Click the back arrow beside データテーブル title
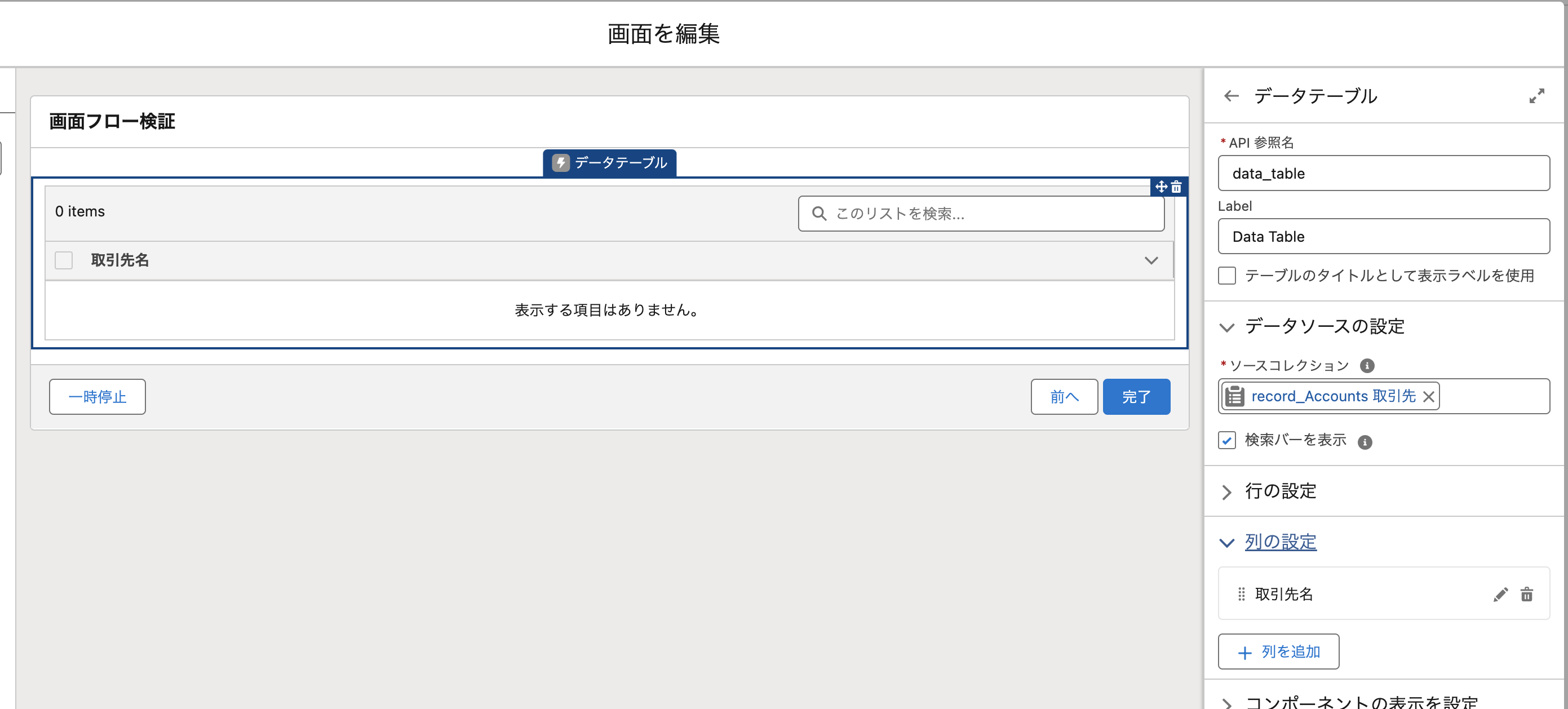This screenshot has width=1568, height=709. click(x=1232, y=96)
